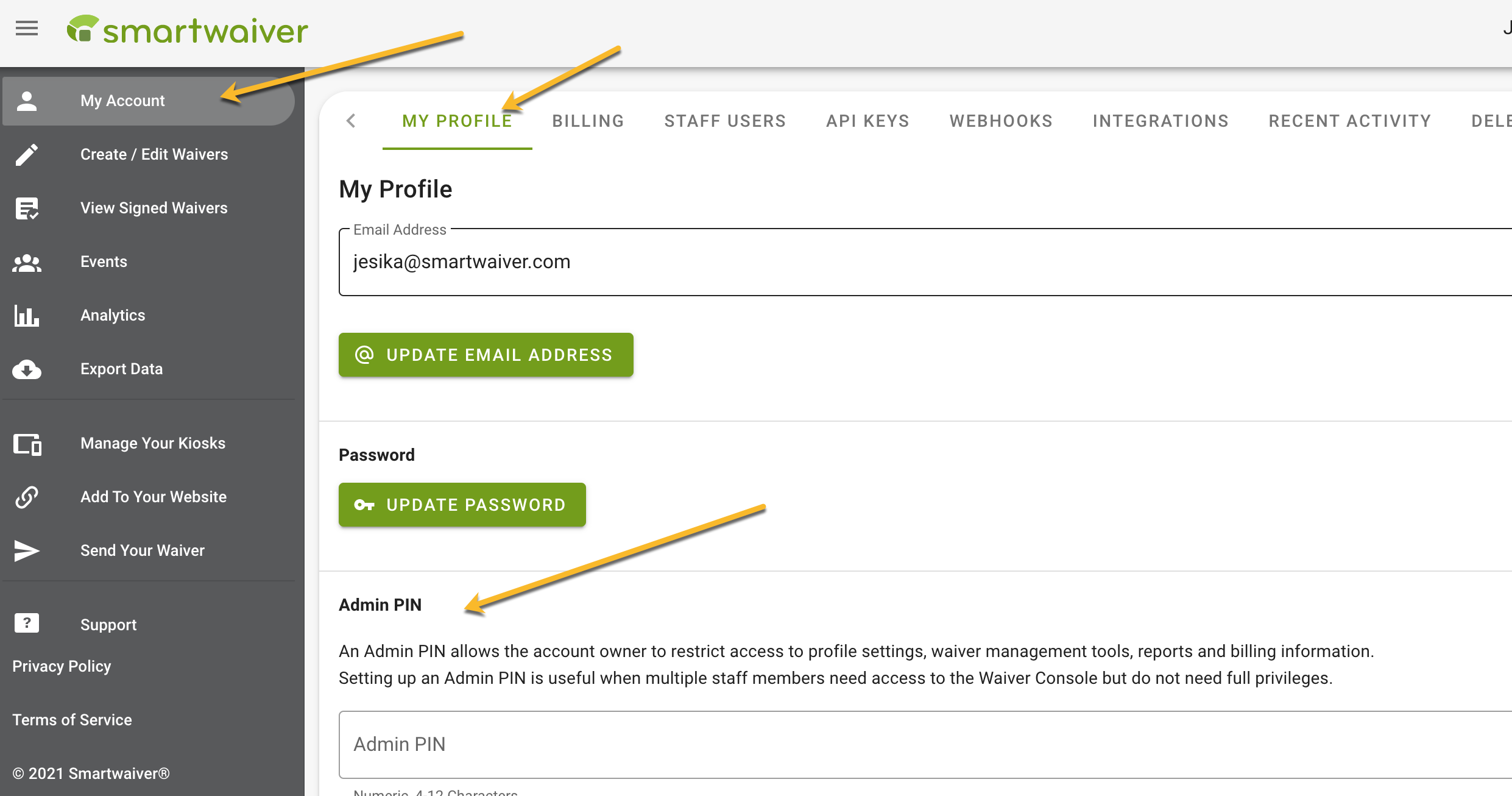1512x796 pixels.
Task: Click the Manage Your Kiosks icon
Action: click(27, 443)
